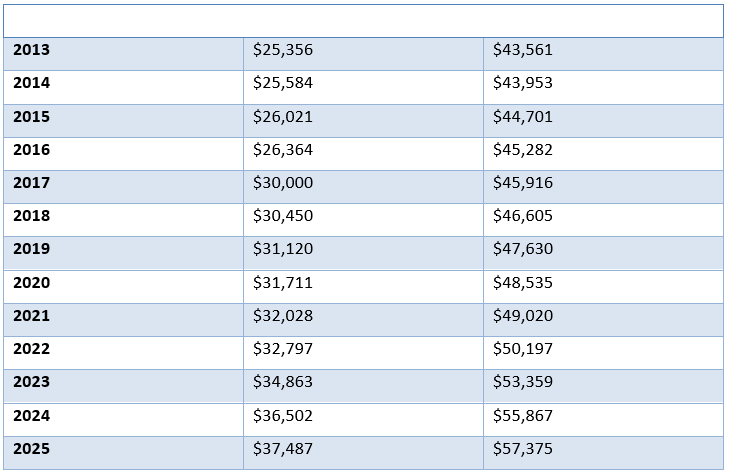Select the $57,375 value
The height and width of the screenshot is (476, 731).
pyautogui.click(x=523, y=449)
